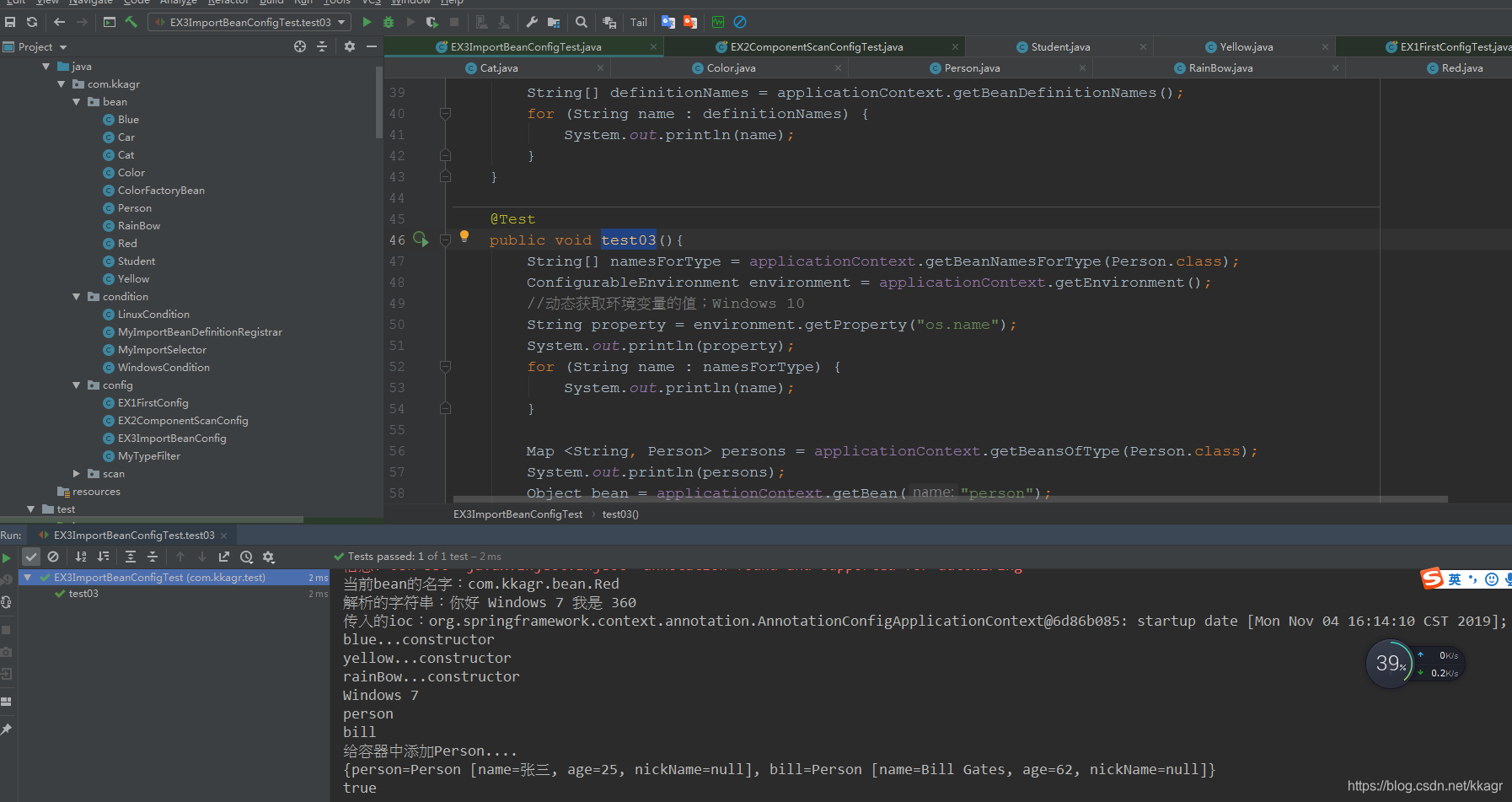The width and height of the screenshot is (1512, 802).
Task: Close the RainBow.java tab
Action: [1335, 68]
